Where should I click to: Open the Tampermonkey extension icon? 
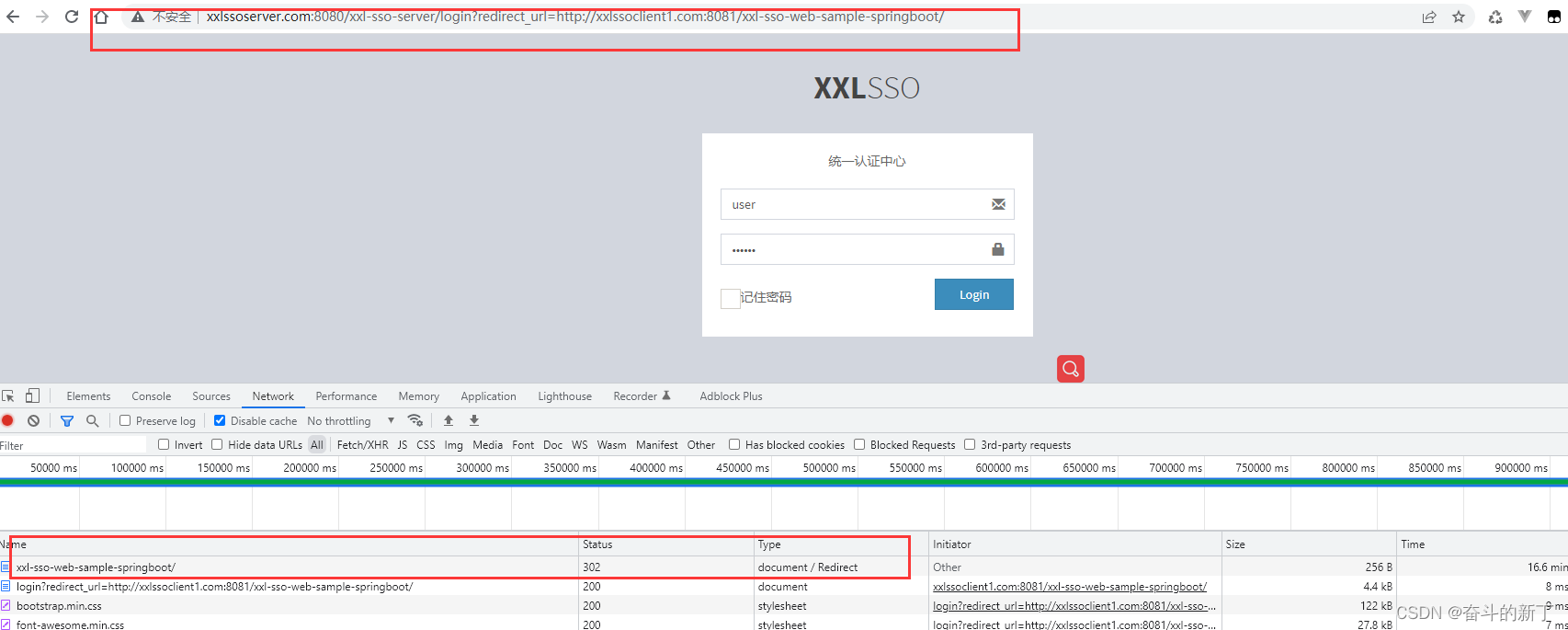[x=1554, y=17]
